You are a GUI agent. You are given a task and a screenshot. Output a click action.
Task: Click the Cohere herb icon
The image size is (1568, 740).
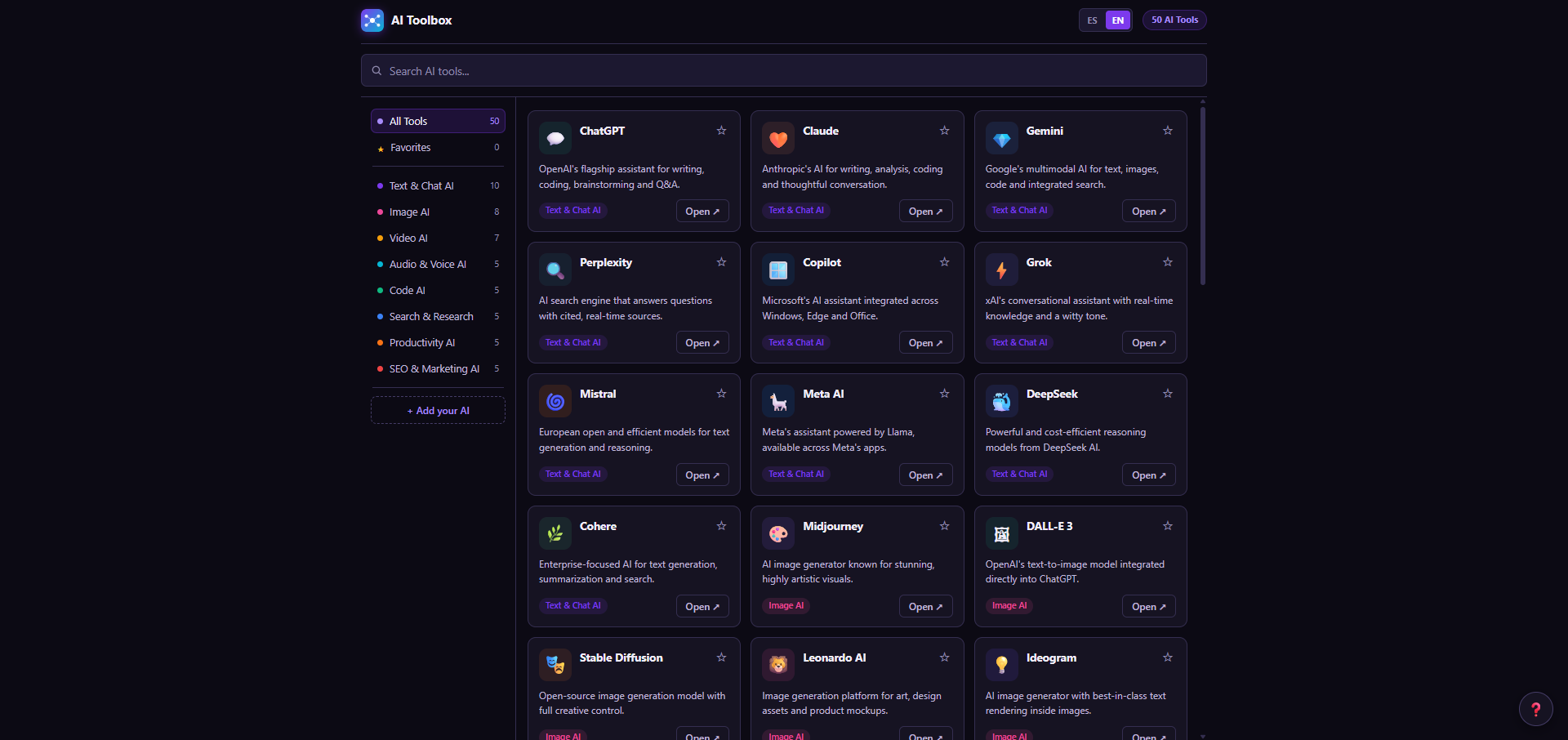555,533
